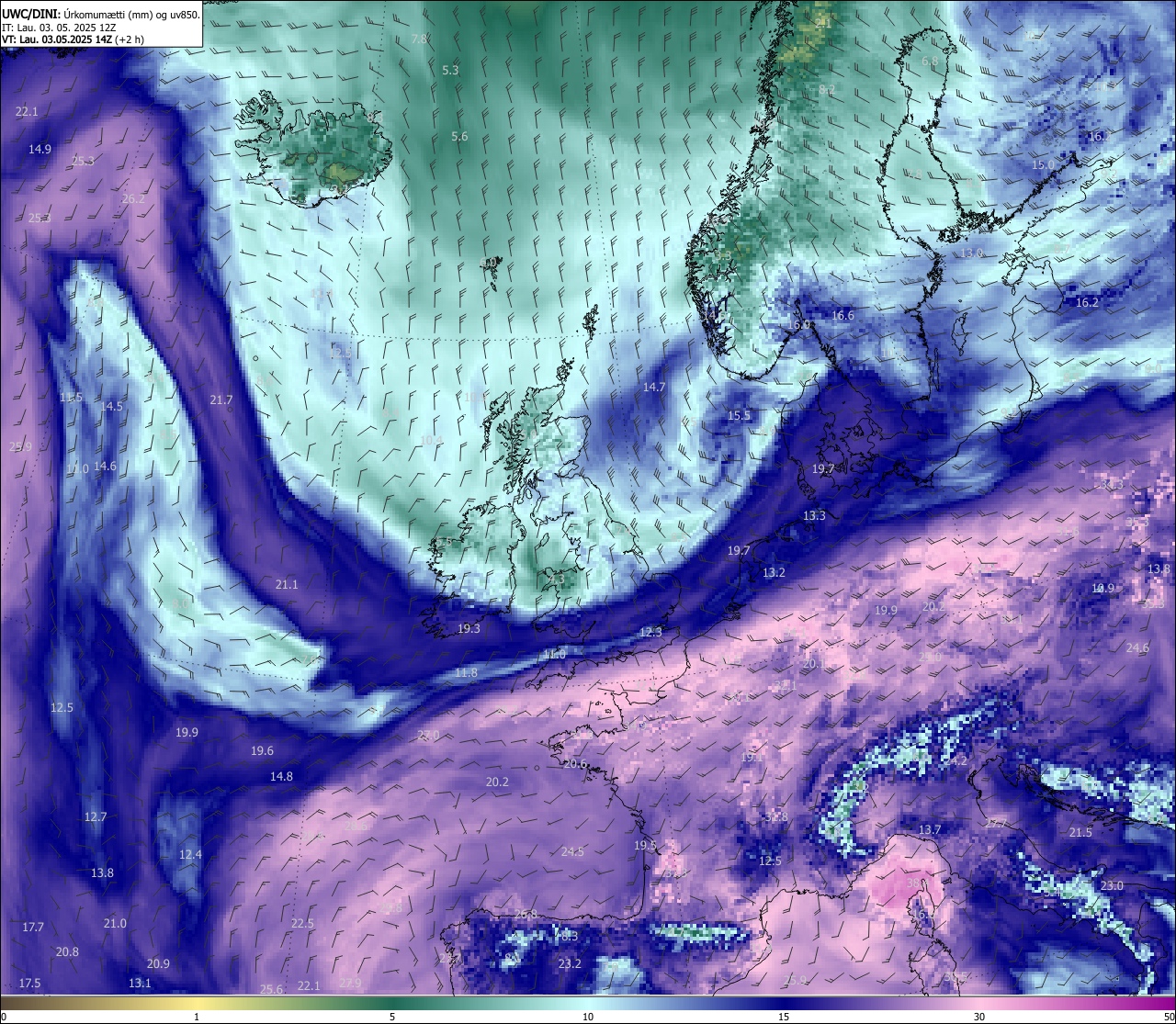Viewport: 1176px width, 1024px height.
Task: Click the 13.3 value label
Action: point(814,515)
